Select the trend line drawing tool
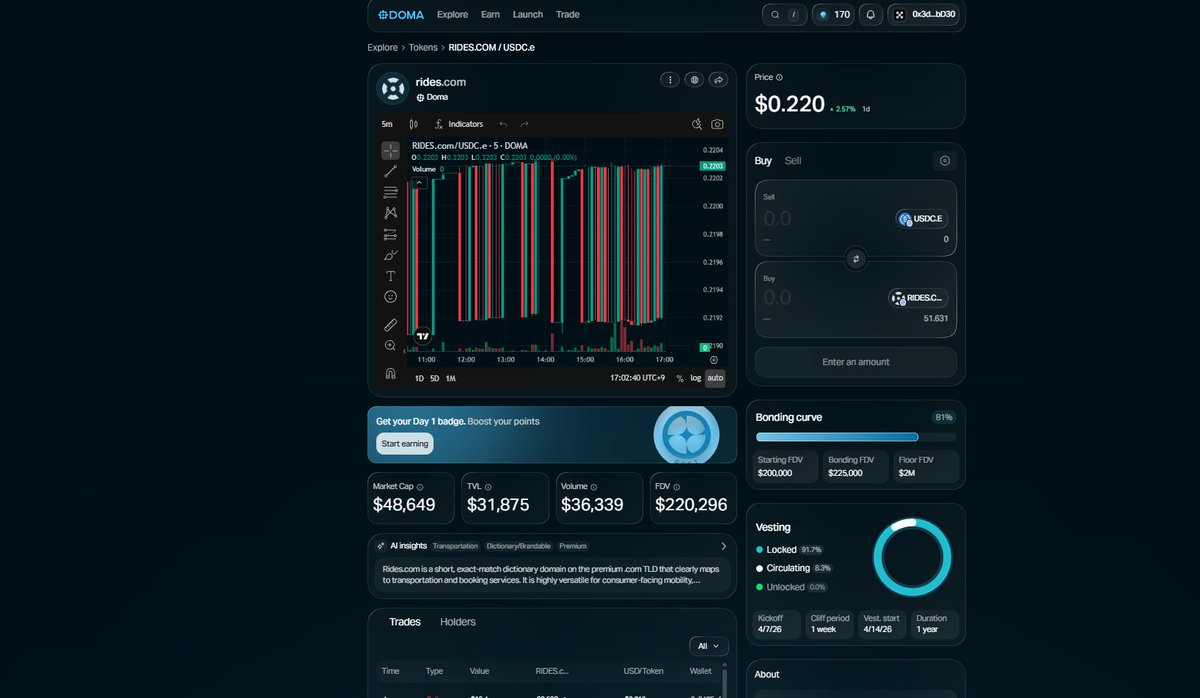Screen dimensions: 1200x698 [390, 172]
